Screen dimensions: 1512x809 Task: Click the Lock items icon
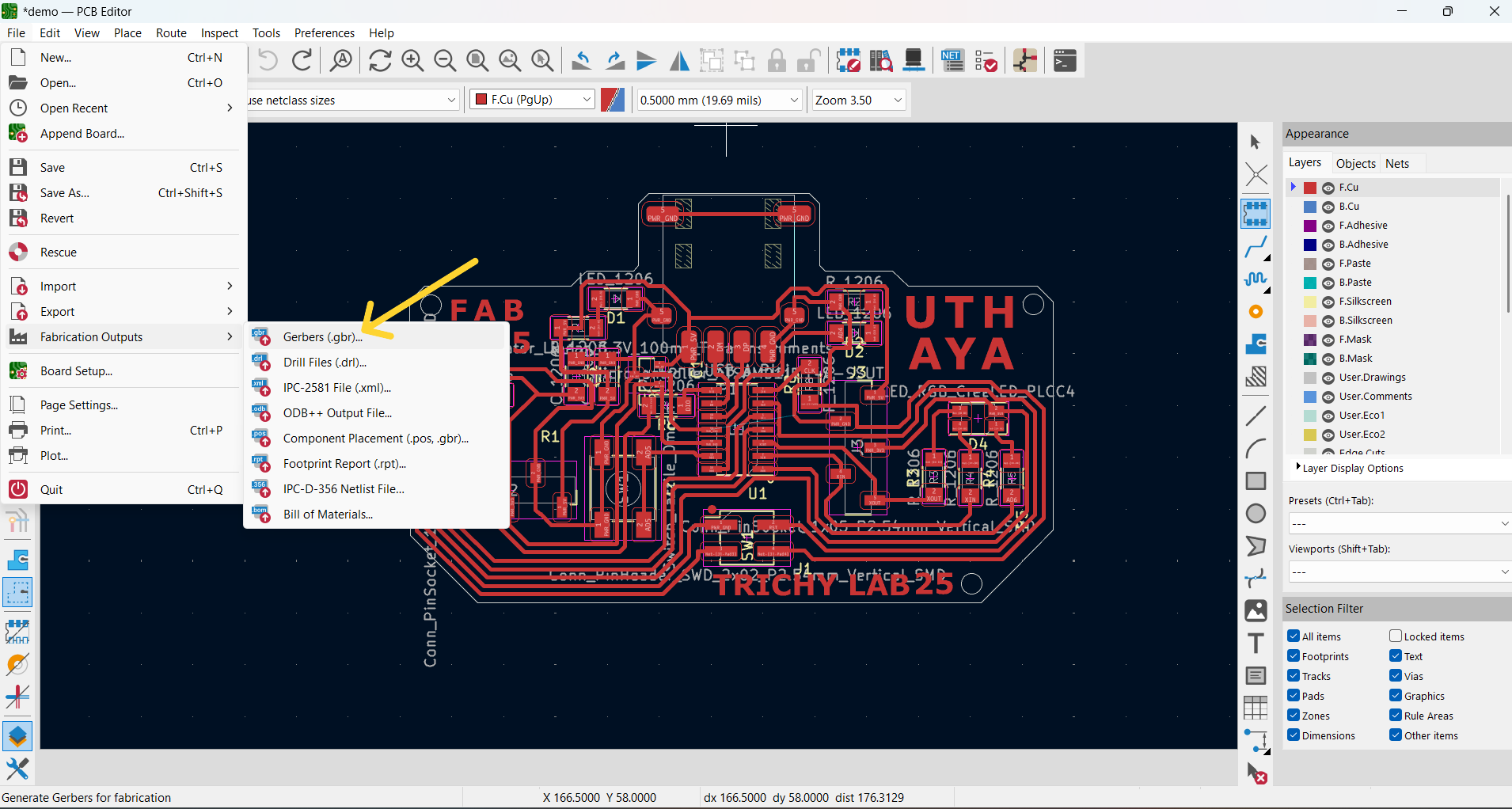pyautogui.click(x=777, y=60)
